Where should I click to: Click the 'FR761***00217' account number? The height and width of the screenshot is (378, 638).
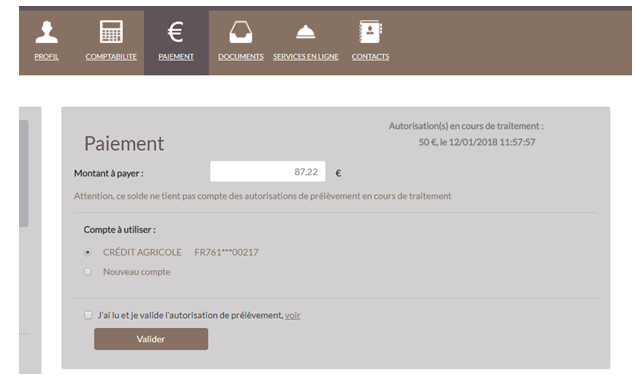[226, 252]
